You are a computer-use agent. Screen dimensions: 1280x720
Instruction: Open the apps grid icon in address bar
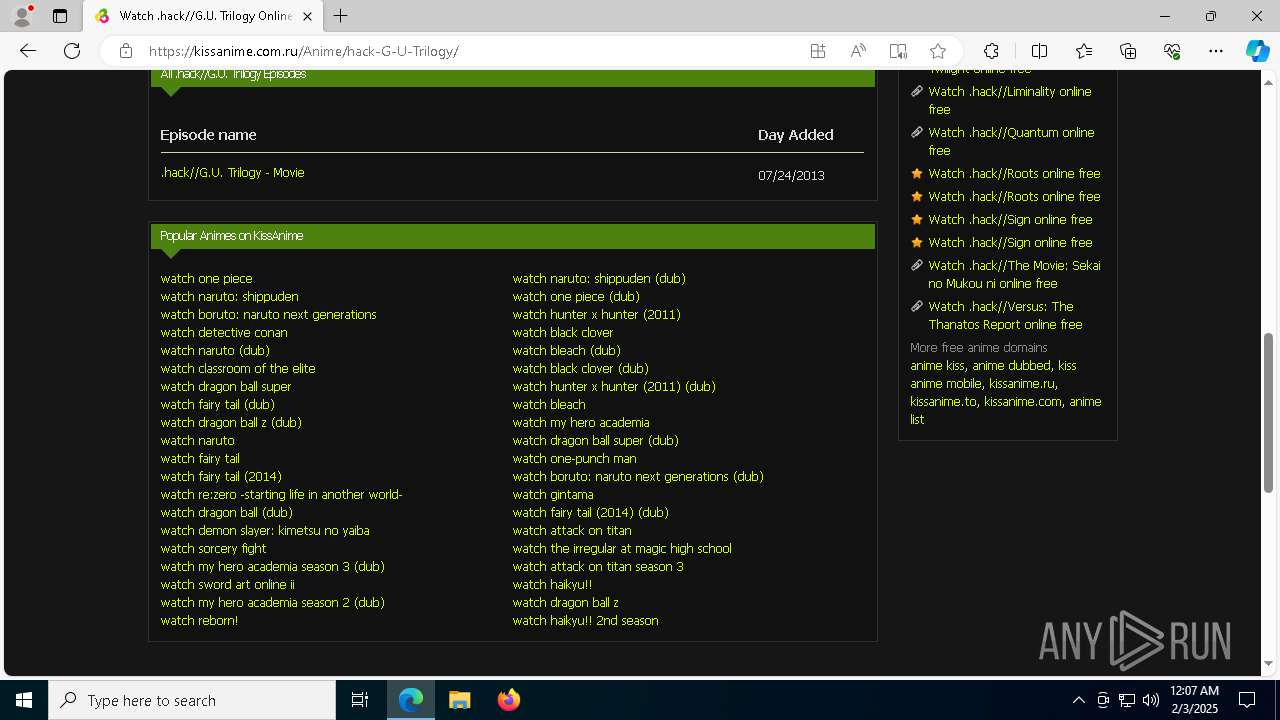818,51
